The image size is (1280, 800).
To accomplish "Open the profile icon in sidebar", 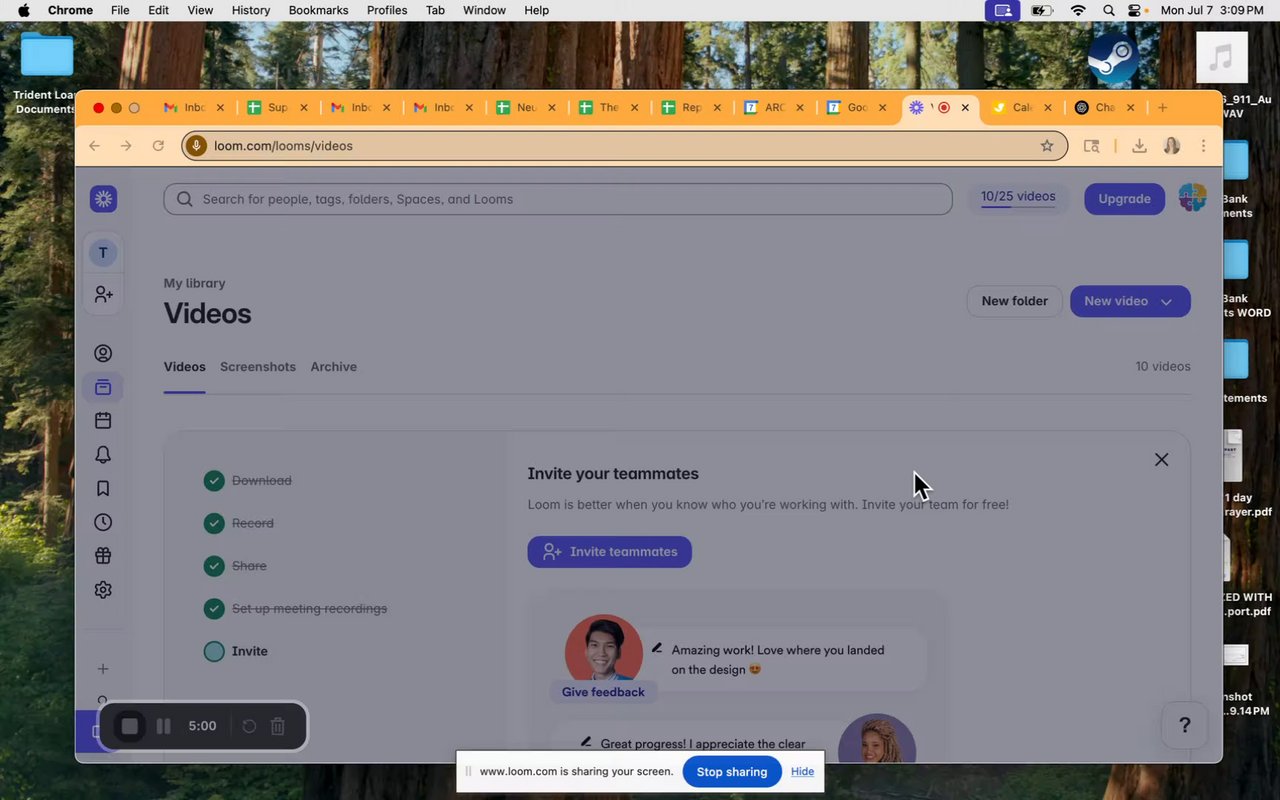I will 103,353.
